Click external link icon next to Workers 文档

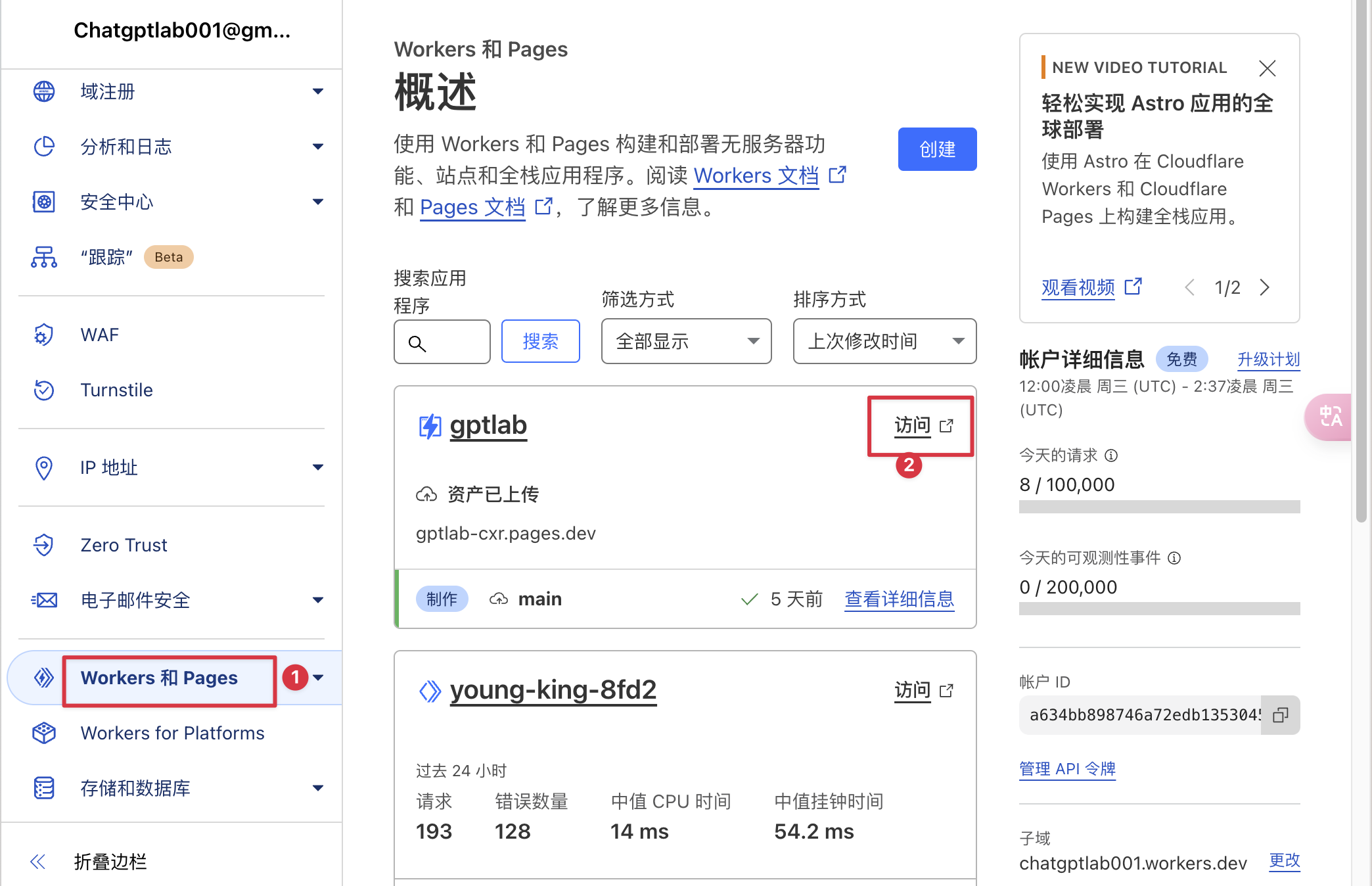(837, 175)
